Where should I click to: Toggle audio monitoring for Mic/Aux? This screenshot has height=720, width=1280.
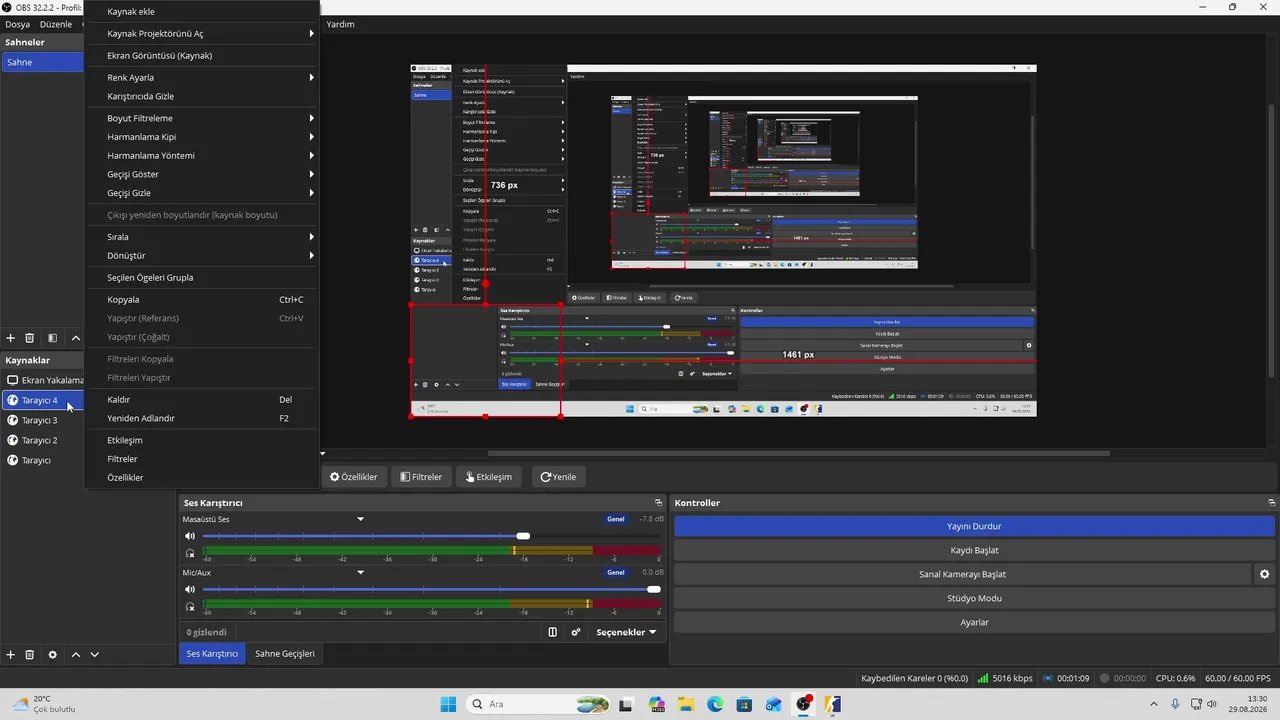click(190, 606)
